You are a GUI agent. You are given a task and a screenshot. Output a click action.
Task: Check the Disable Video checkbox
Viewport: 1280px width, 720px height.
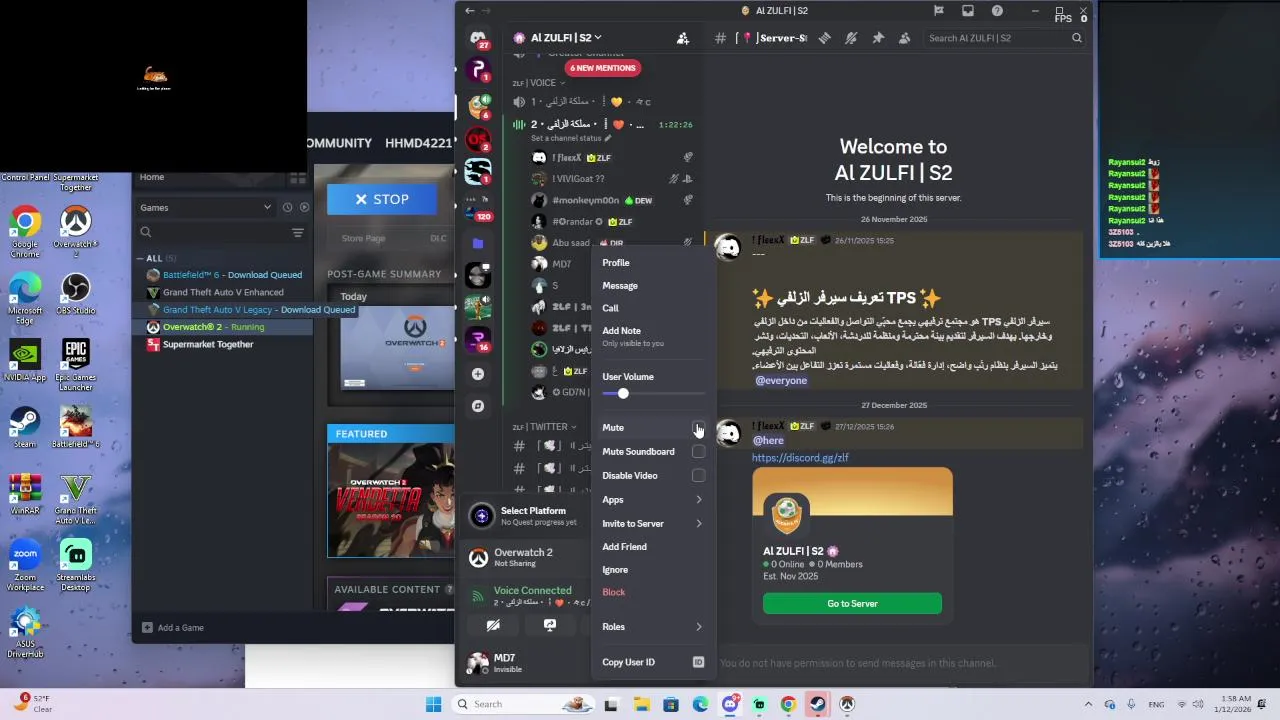698,476
